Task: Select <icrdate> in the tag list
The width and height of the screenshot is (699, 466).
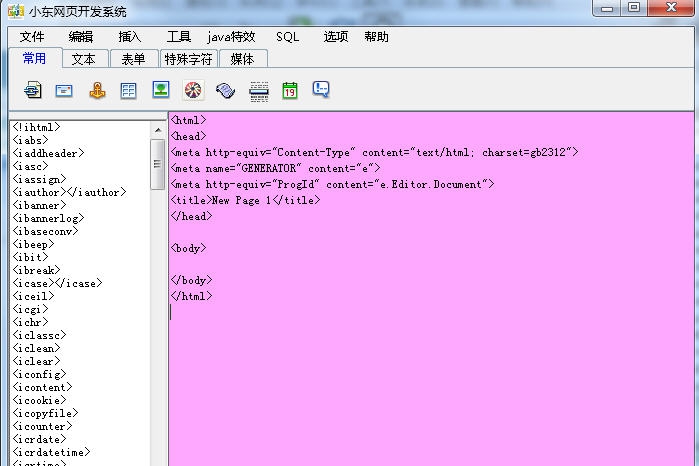Action: click(x=39, y=439)
